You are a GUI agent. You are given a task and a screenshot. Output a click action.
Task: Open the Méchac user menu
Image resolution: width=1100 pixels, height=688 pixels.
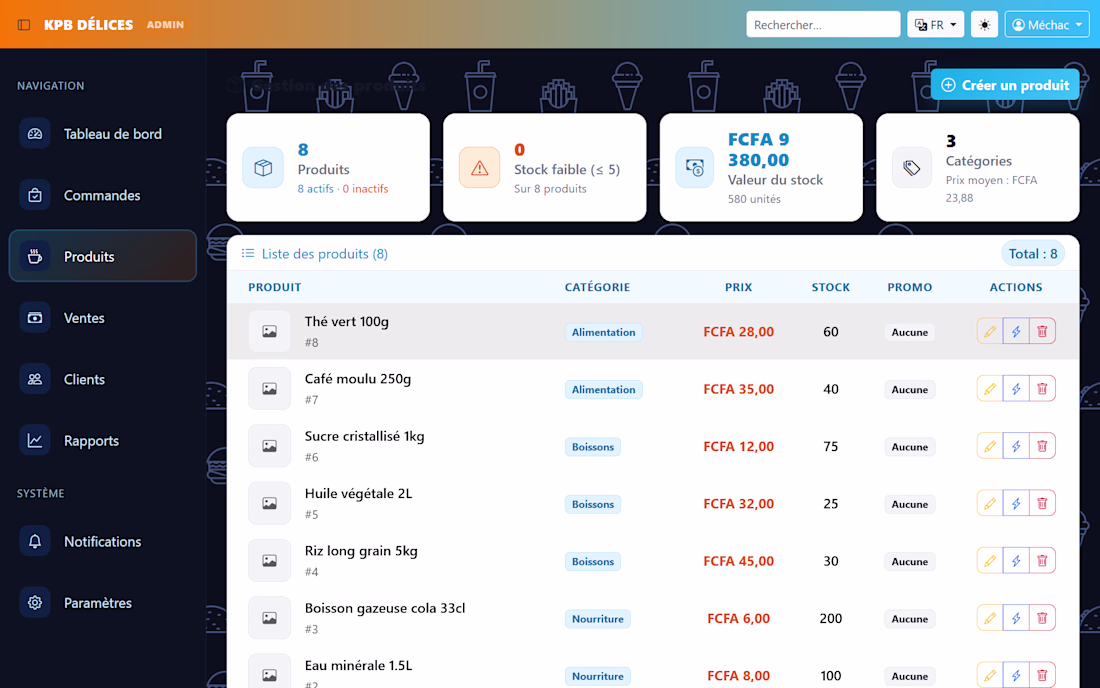point(1047,25)
